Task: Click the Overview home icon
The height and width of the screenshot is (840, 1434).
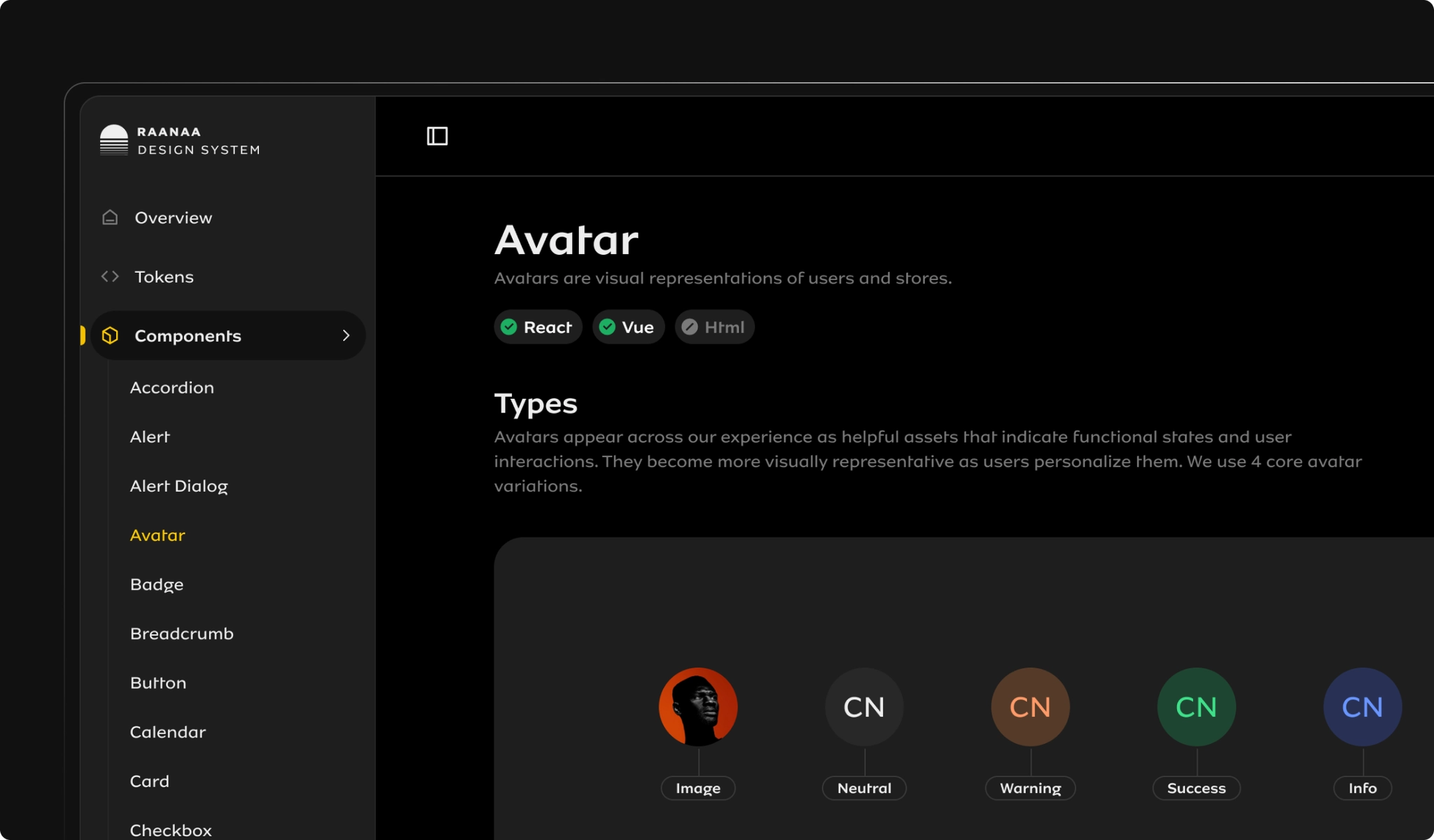Action: [x=110, y=218]
